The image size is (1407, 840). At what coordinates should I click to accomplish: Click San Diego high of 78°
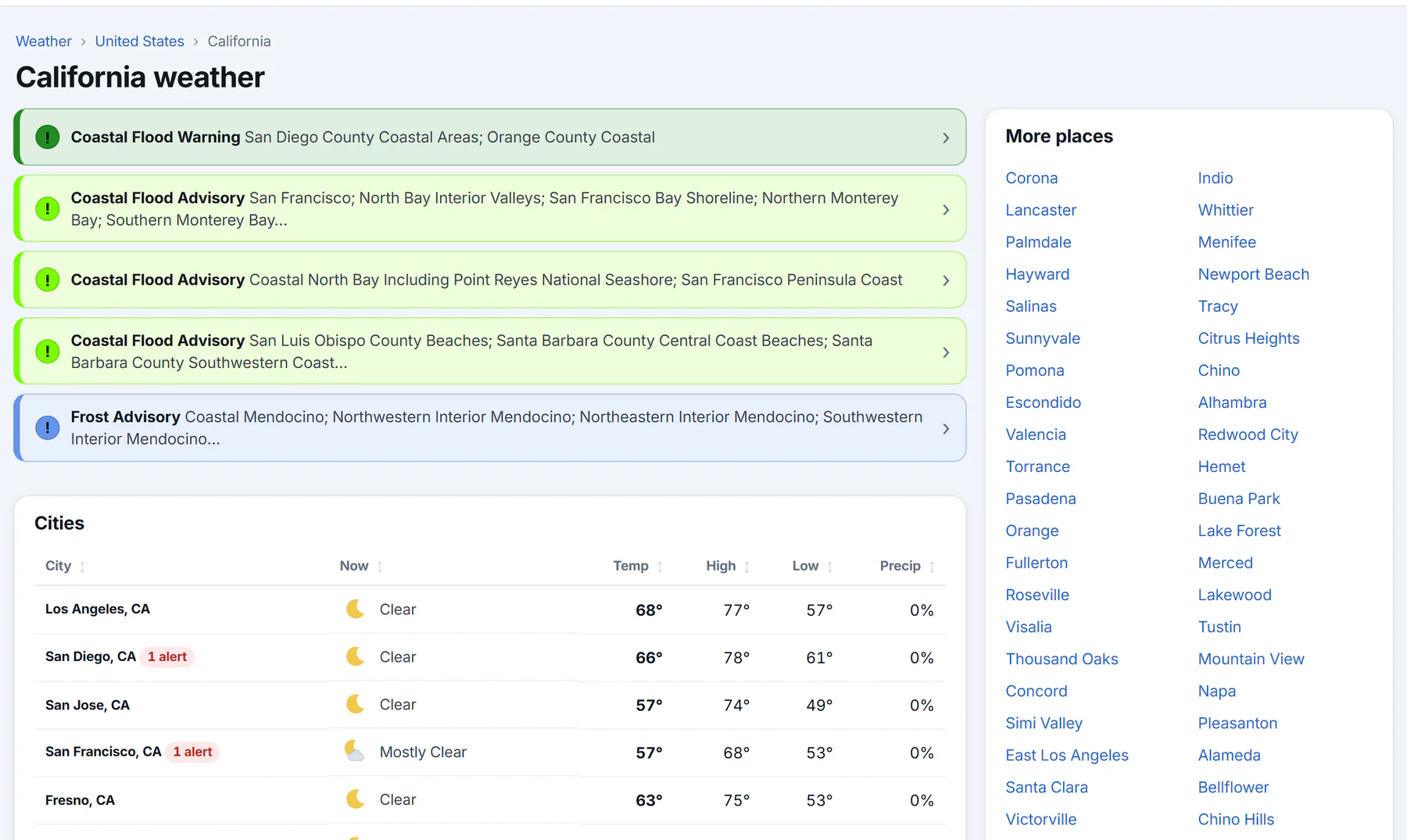736,657
